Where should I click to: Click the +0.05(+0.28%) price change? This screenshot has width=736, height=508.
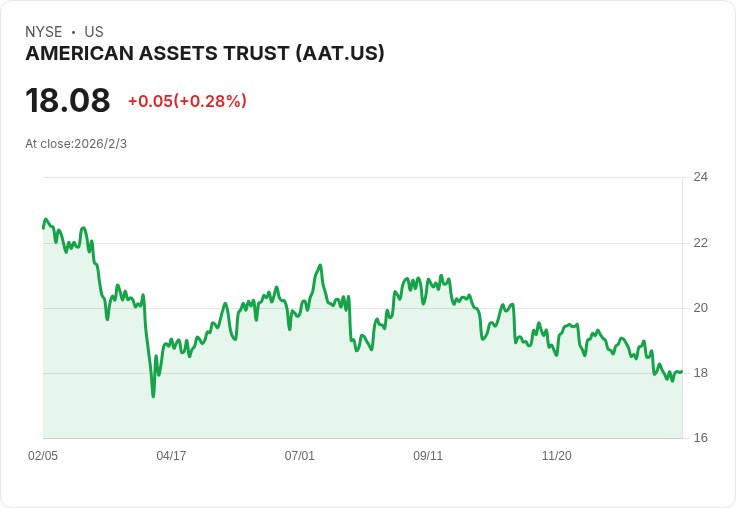tap(187, 101)
